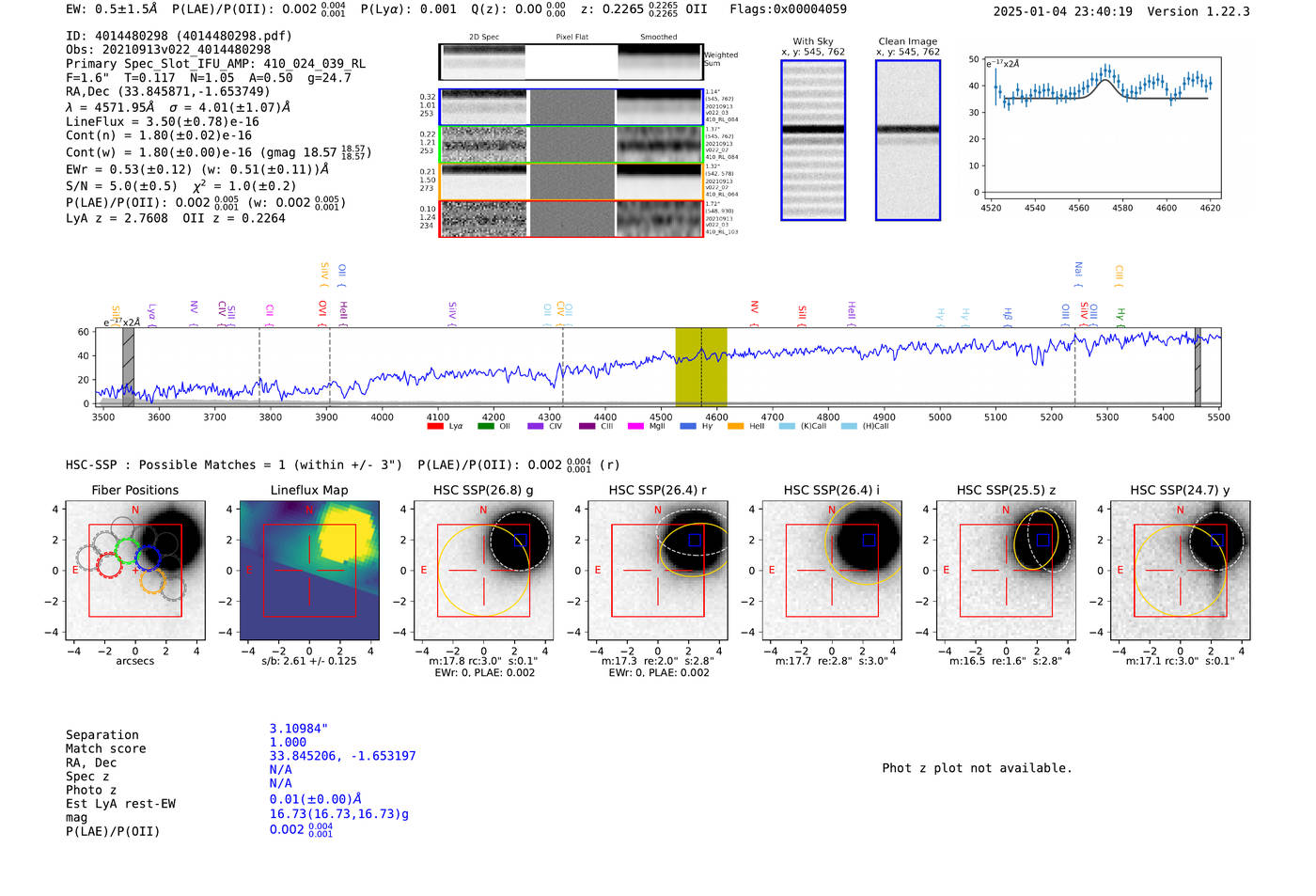Click the green OII legend swatch
The image size is (1316, 896).
click(485, 426)
